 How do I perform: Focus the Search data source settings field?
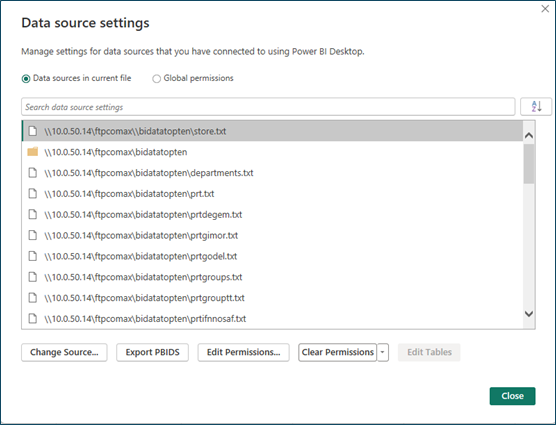point(268,107)
